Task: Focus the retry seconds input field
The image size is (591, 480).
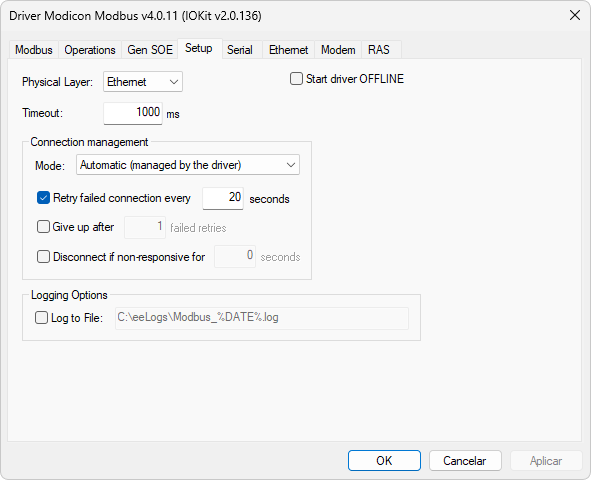Action: 223,198
